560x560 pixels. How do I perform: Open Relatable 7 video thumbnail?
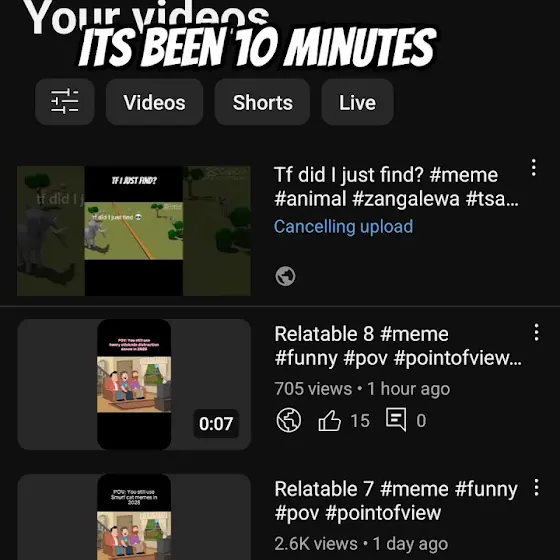coord(134,517)
